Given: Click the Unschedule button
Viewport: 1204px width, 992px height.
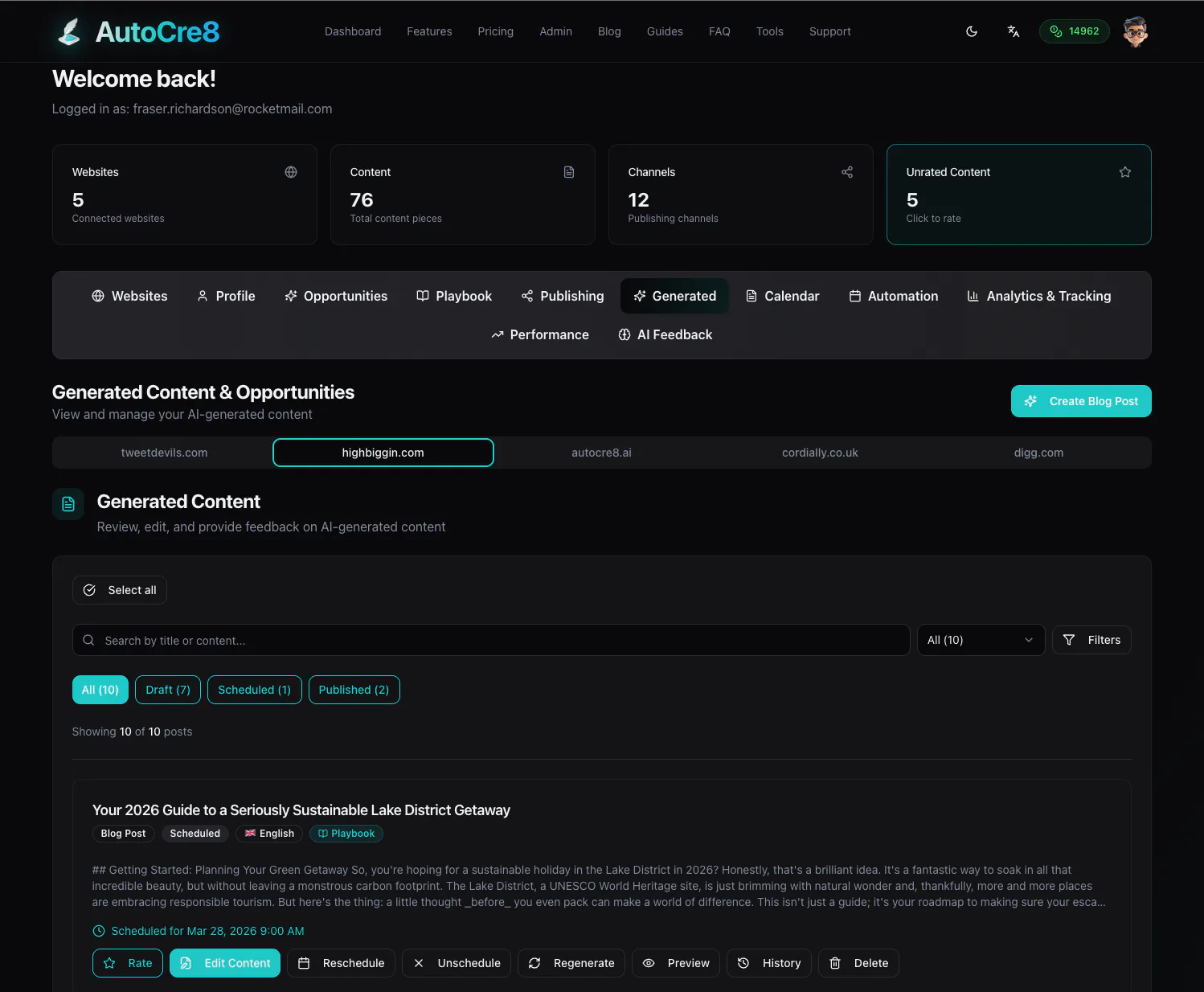Looking at the screenshot, I should point(457,963).
